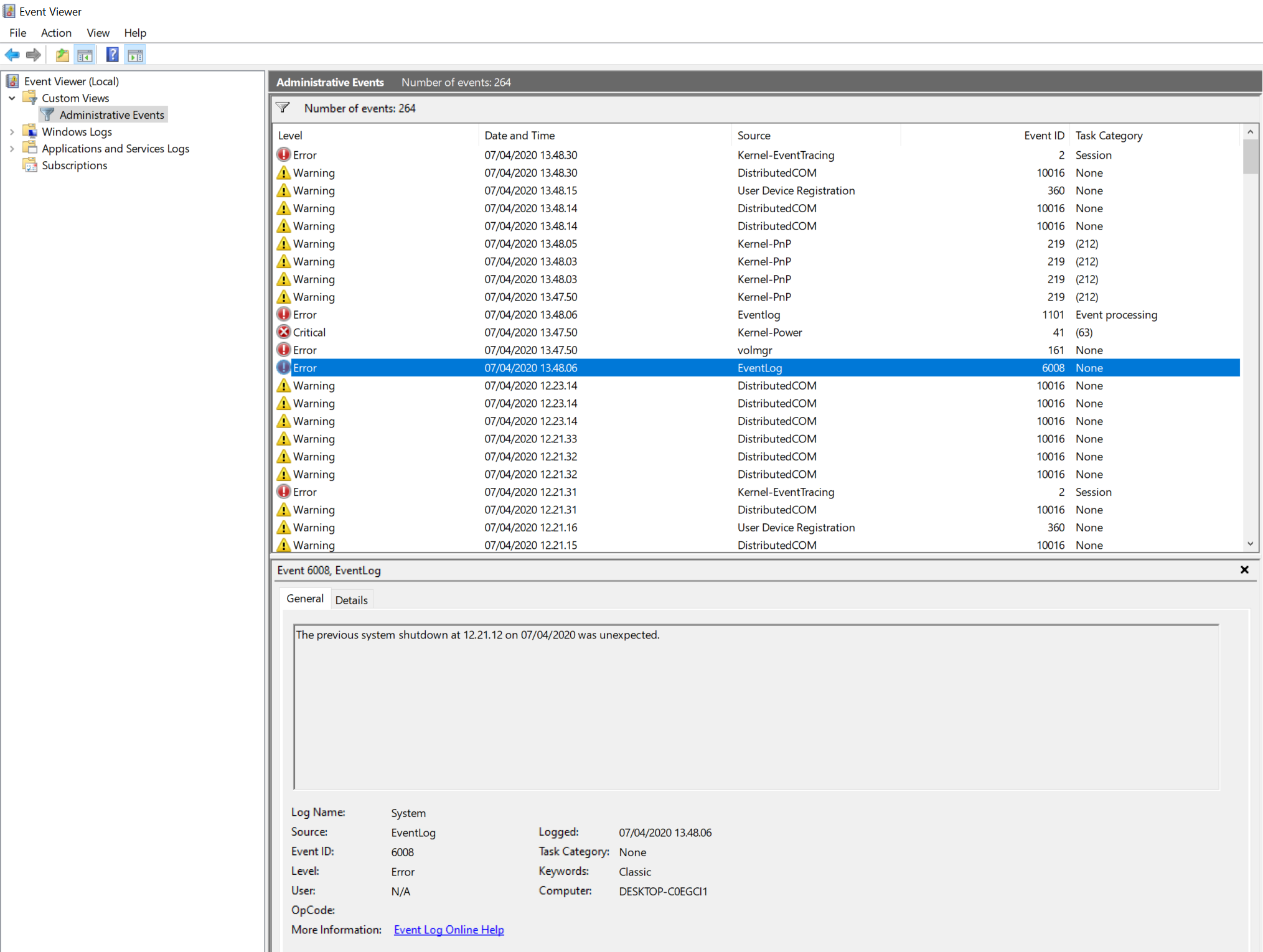Toggle the Show/Hide Action Pane icon
The width and height of the screenshot is (1263, 952).
pyautogui.click(x=135, y=55)
